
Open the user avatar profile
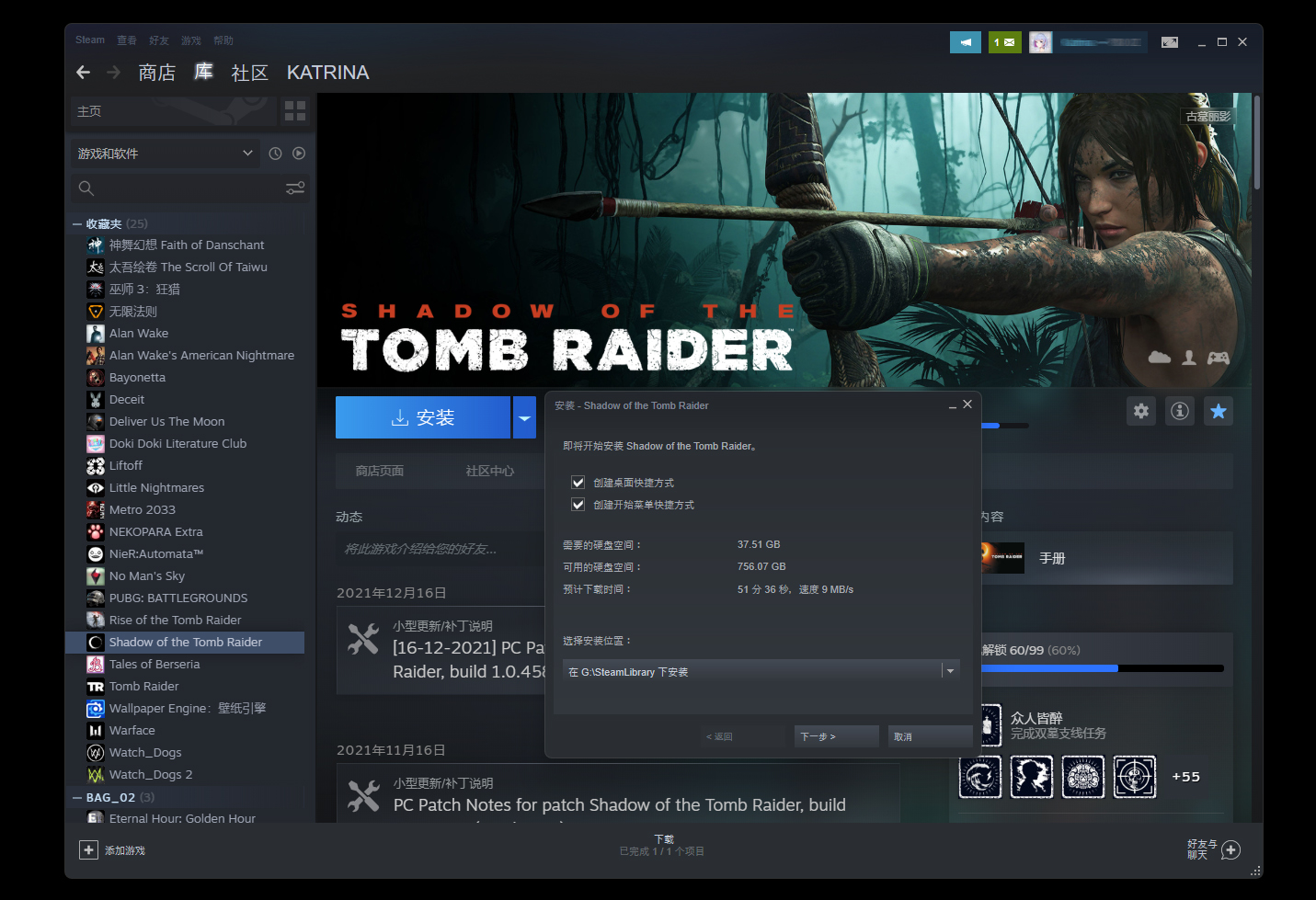point(1040,42)
